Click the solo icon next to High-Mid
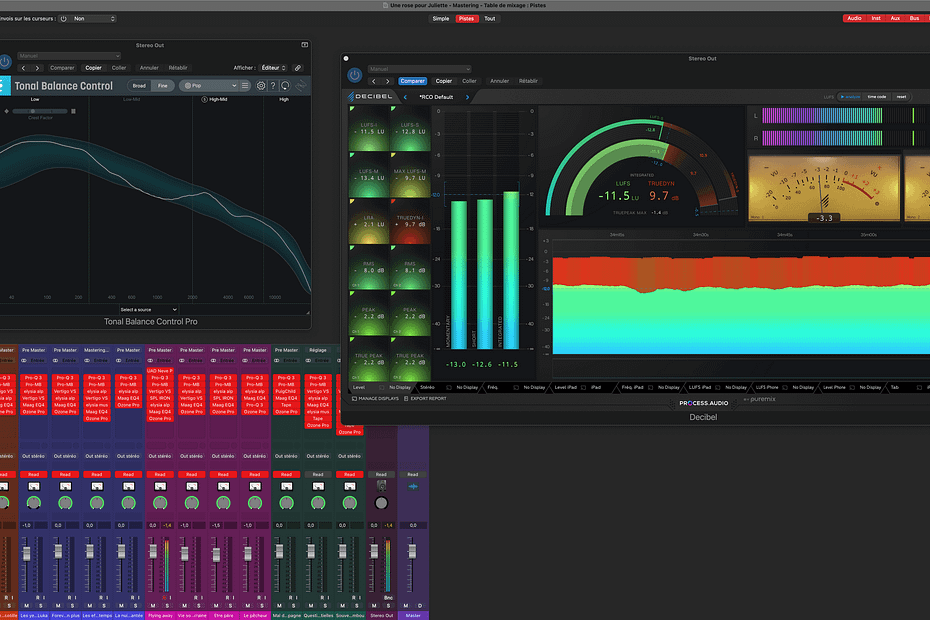 tap(205, 99)
